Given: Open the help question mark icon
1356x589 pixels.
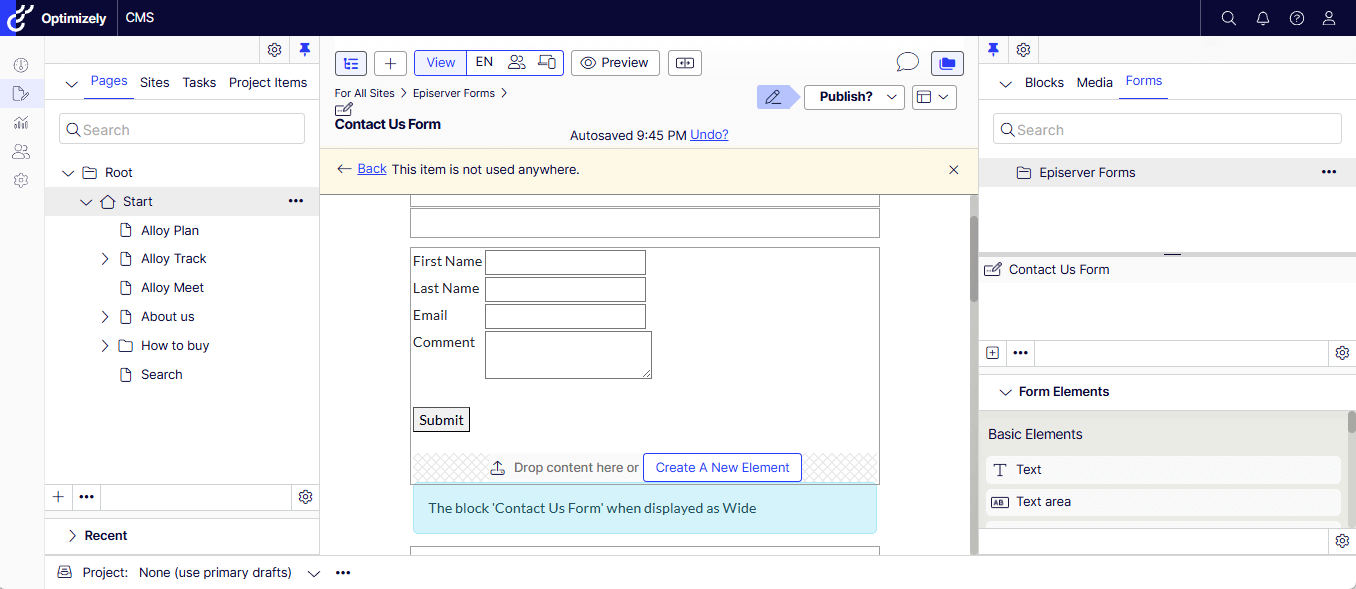Looking at the screenshot, I should tap(1297, 18).
